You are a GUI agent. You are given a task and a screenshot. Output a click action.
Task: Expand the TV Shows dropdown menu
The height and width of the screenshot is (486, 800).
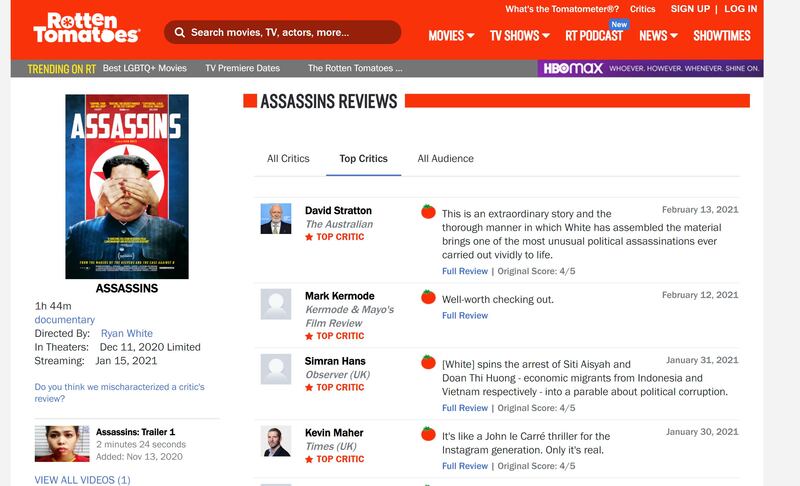tap(519, 36)
